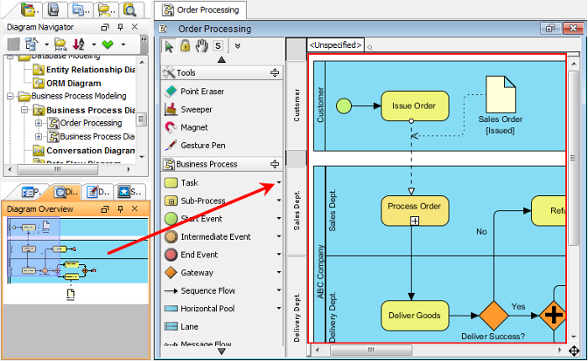Expand hidden palette tools chevron
Image resolution: width=588 pixels, height=361 pixels.
[x=237, y=46]
